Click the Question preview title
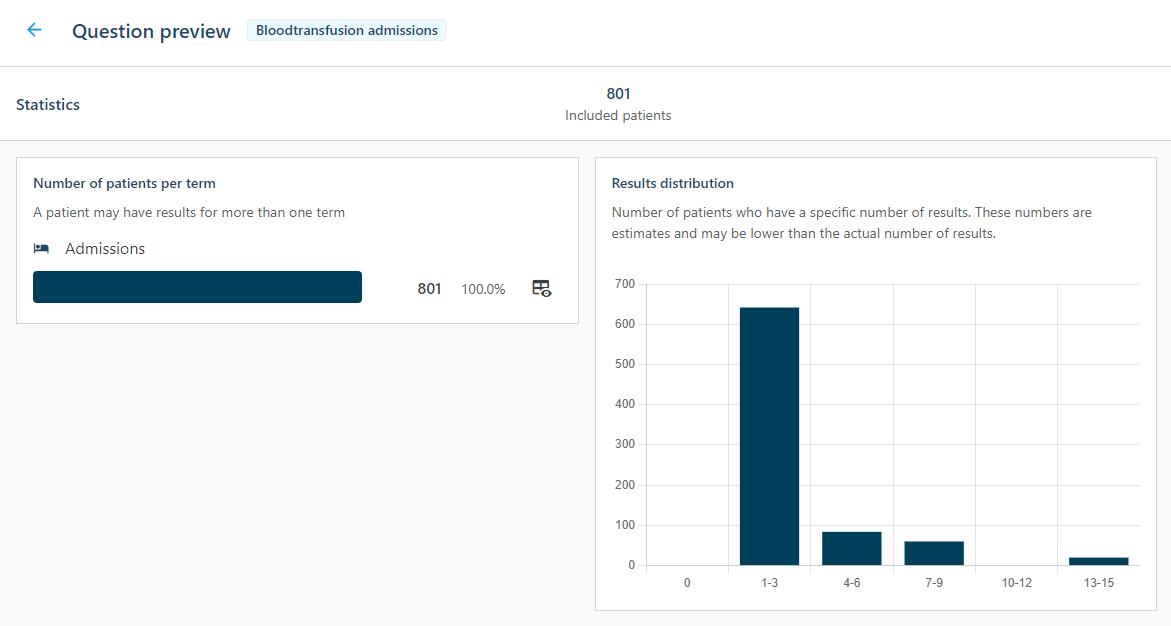 [x=151, y=31]
